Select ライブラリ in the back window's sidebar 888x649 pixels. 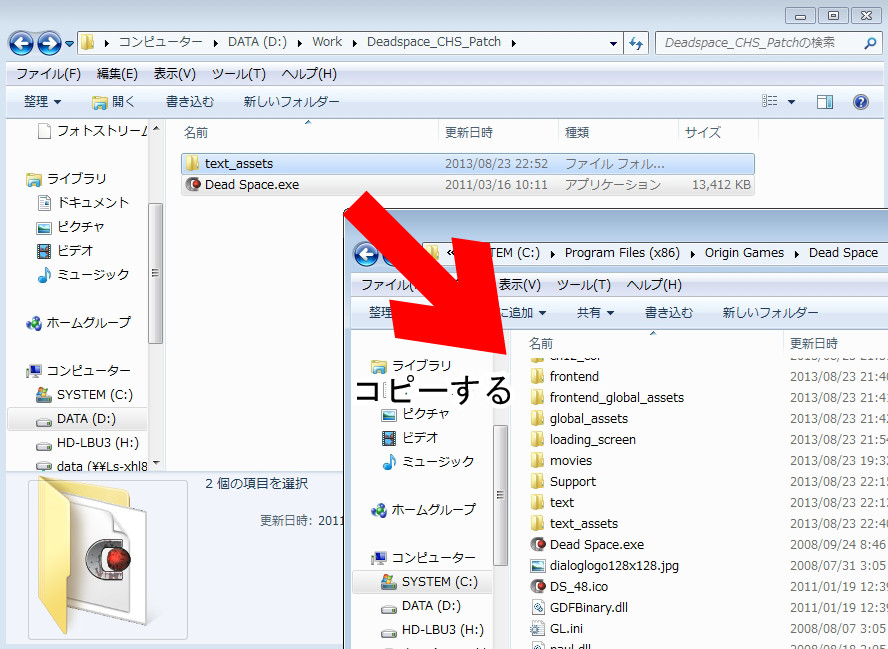click(66, 179)
